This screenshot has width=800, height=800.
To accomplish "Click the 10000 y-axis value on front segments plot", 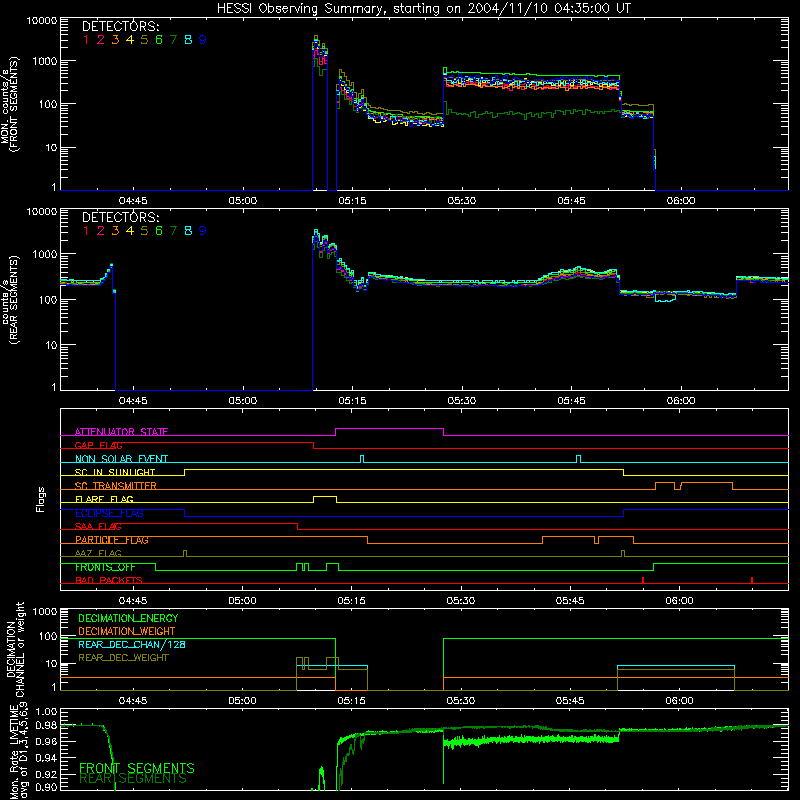I will coord(42,21).
